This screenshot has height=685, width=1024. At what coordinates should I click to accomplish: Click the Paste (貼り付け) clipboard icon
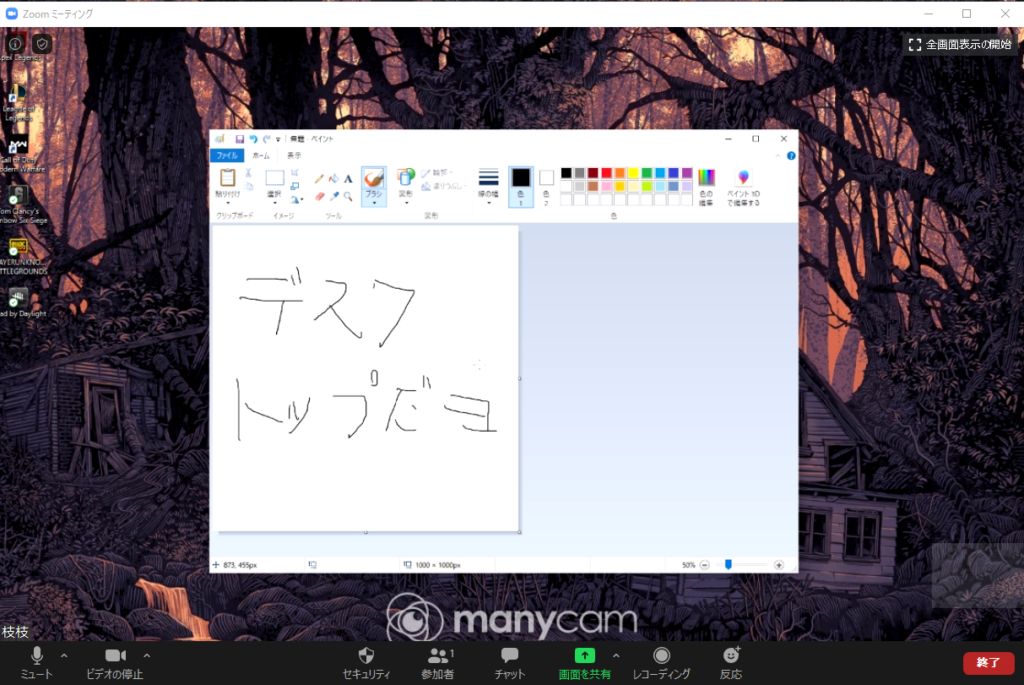pyautogui.click(x=227, y=178)
